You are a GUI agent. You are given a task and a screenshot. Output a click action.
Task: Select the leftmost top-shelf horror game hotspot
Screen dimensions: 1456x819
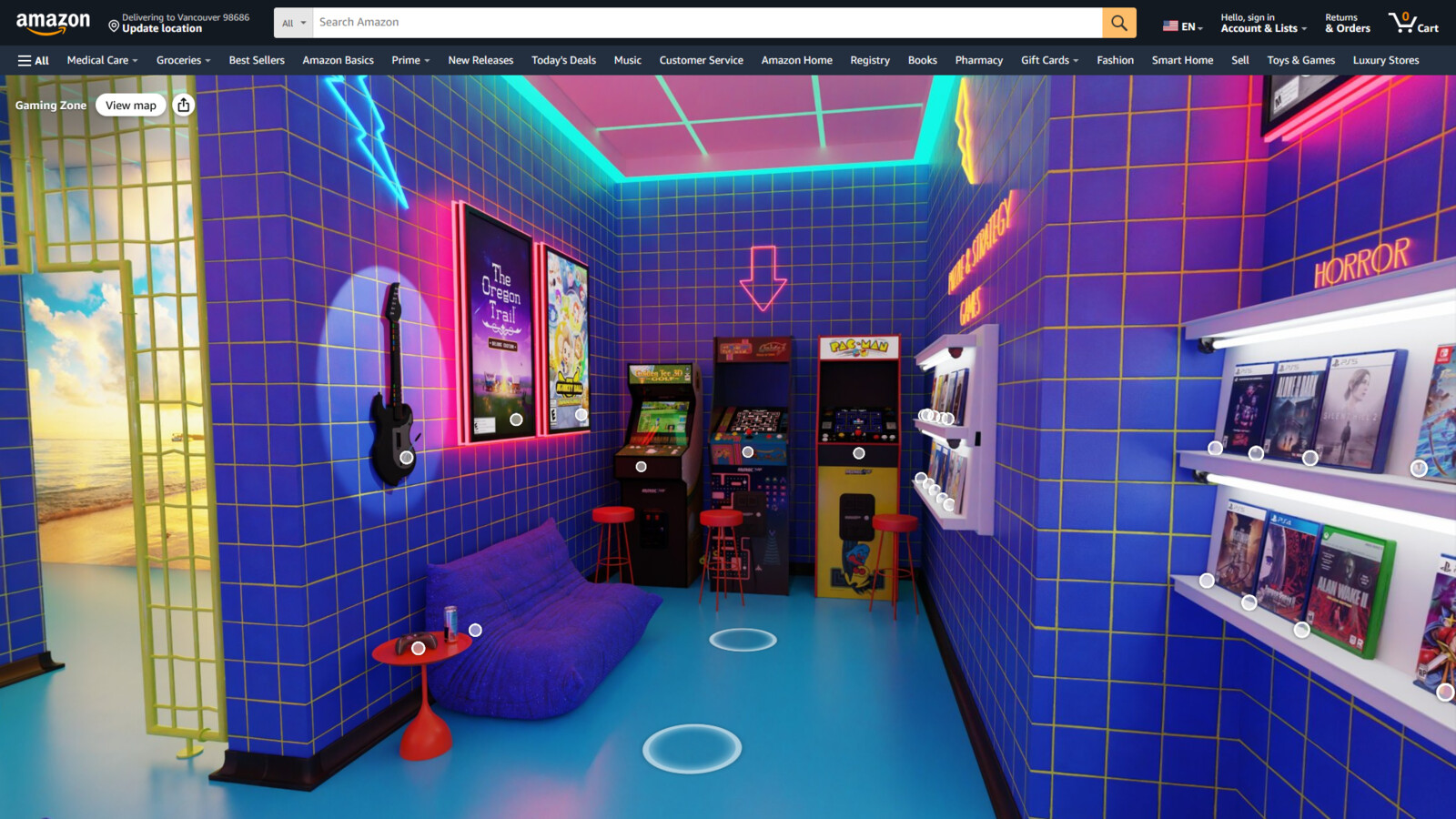[x=1215, y=448]
